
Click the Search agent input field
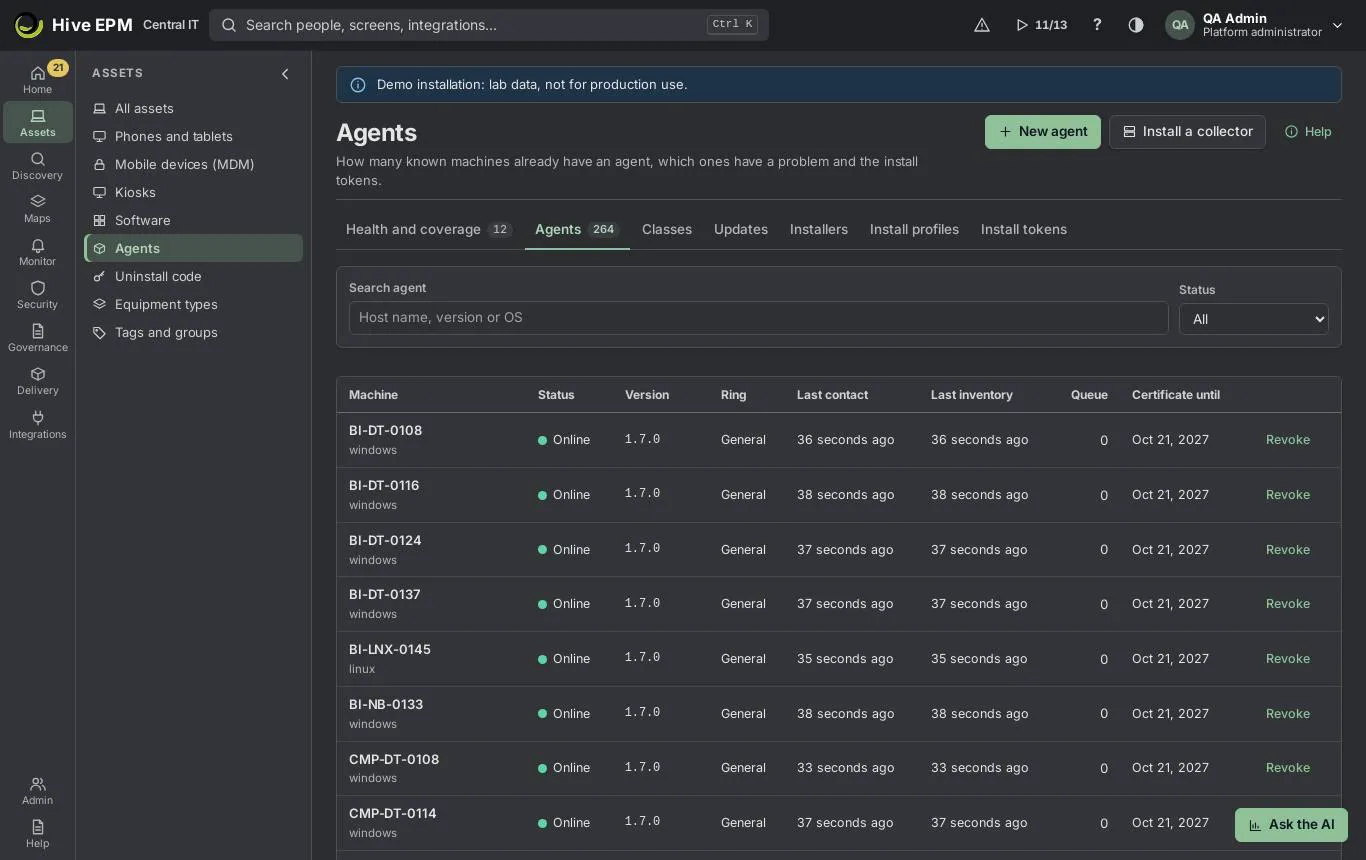pos(758,318)
